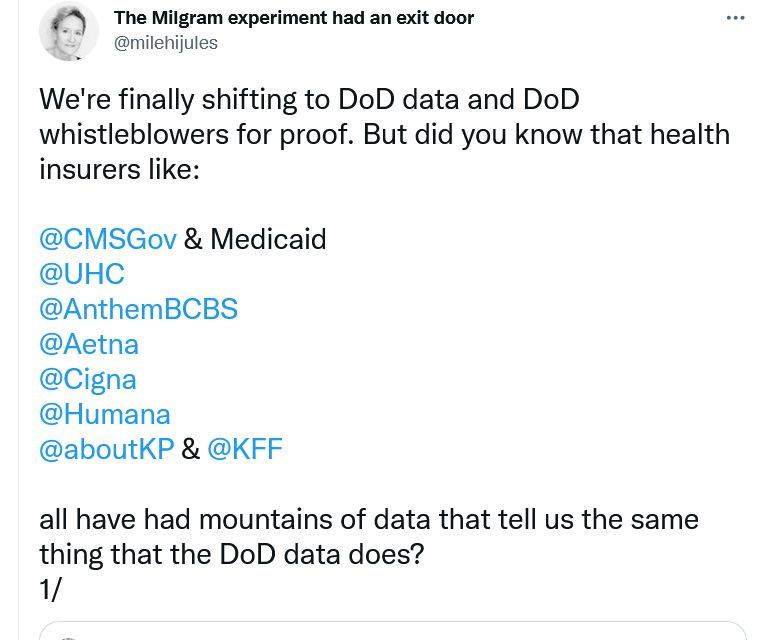763x640 pixels.
Task: Click the ampersand between @aboutKP and @KFF
Action: coord(191,449)
